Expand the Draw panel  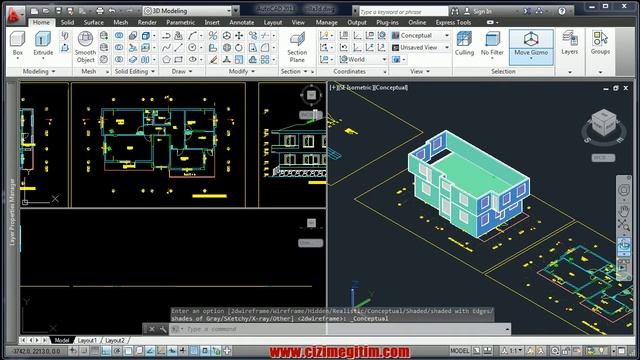coord(182,71)
